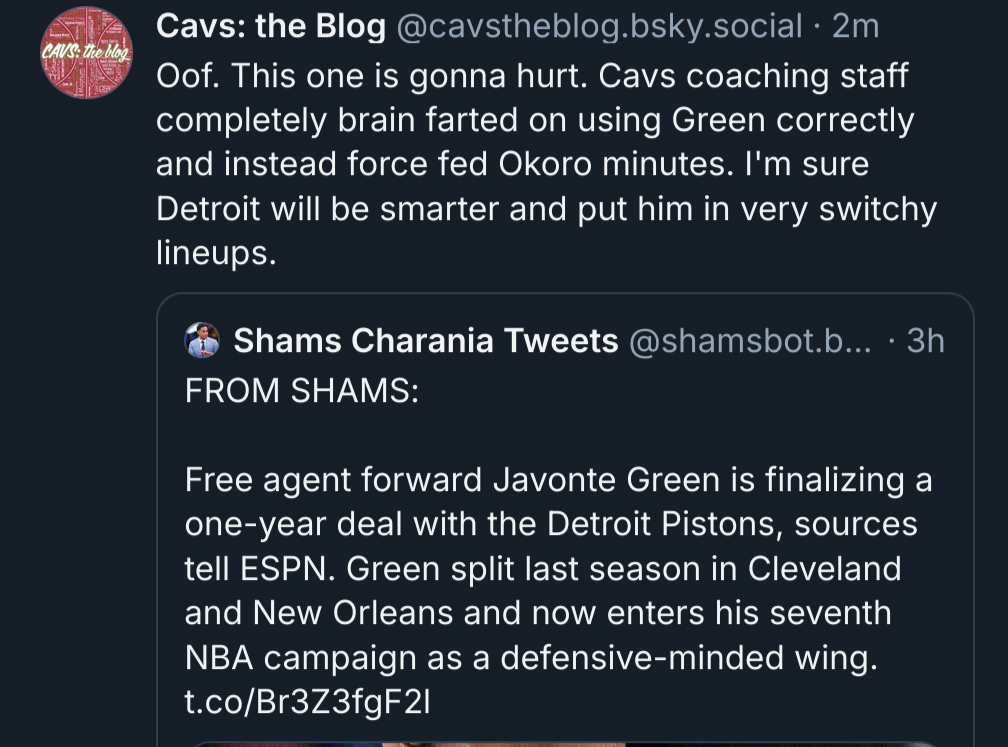Image resolution: width=1008 pixels, height=747 pixels.
Task: Click the image preview below the t.co link
Action: coord(560,742)
